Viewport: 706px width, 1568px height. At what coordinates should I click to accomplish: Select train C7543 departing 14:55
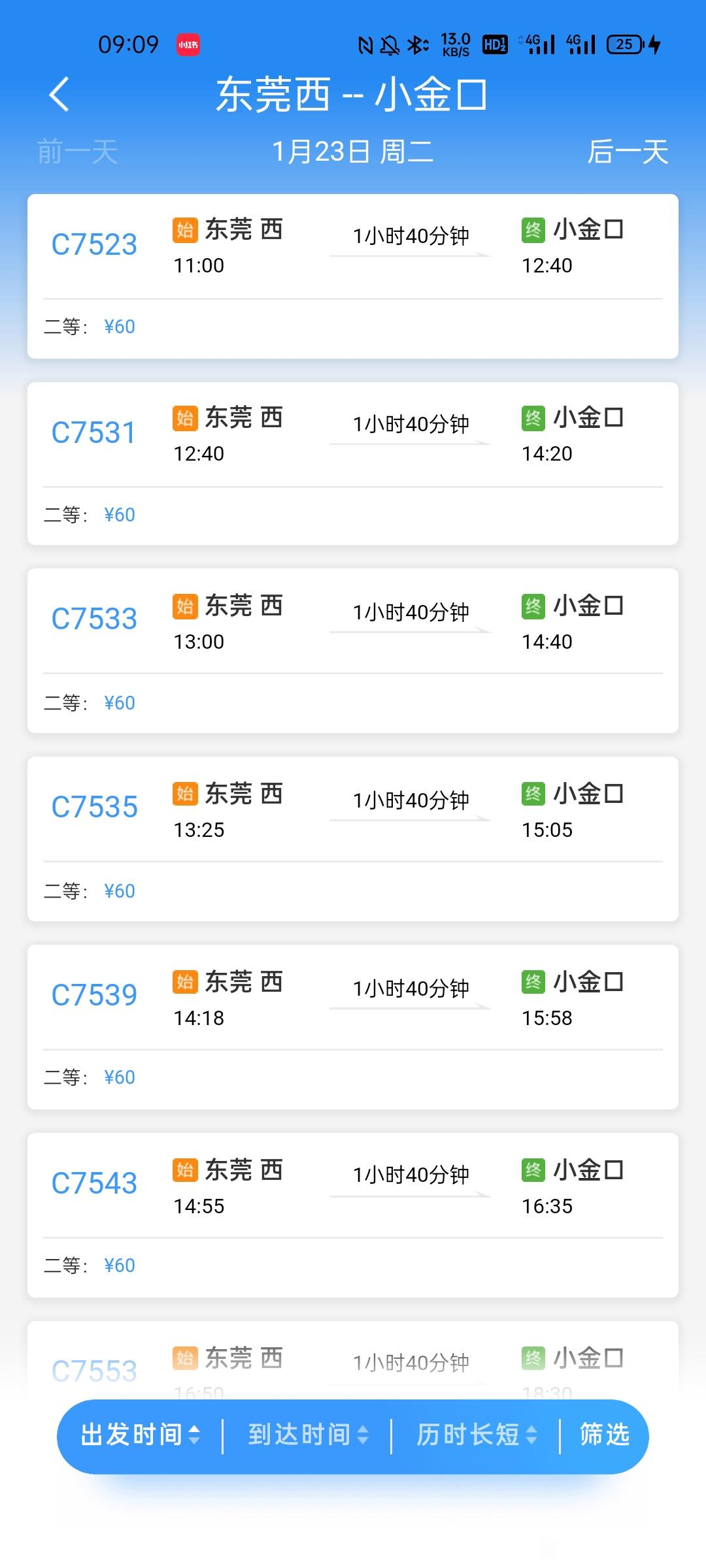pyautogui.click(x=353, y=1215)
